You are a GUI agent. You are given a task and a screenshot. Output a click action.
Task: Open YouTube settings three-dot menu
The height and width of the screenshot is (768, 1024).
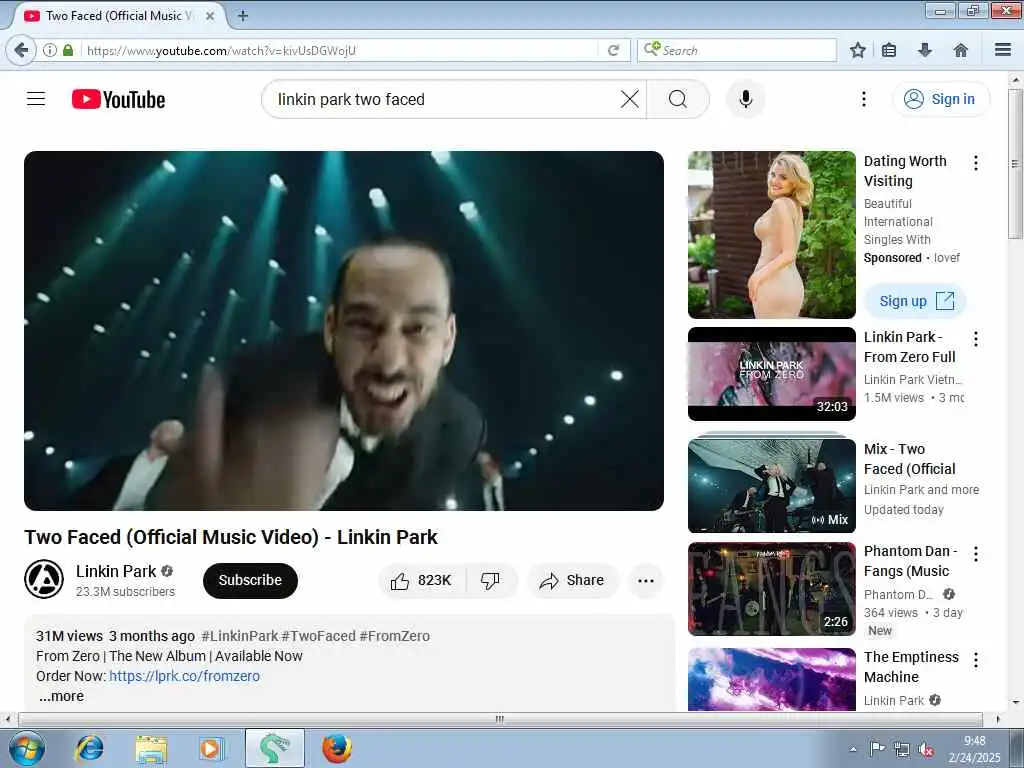[864, 99]
